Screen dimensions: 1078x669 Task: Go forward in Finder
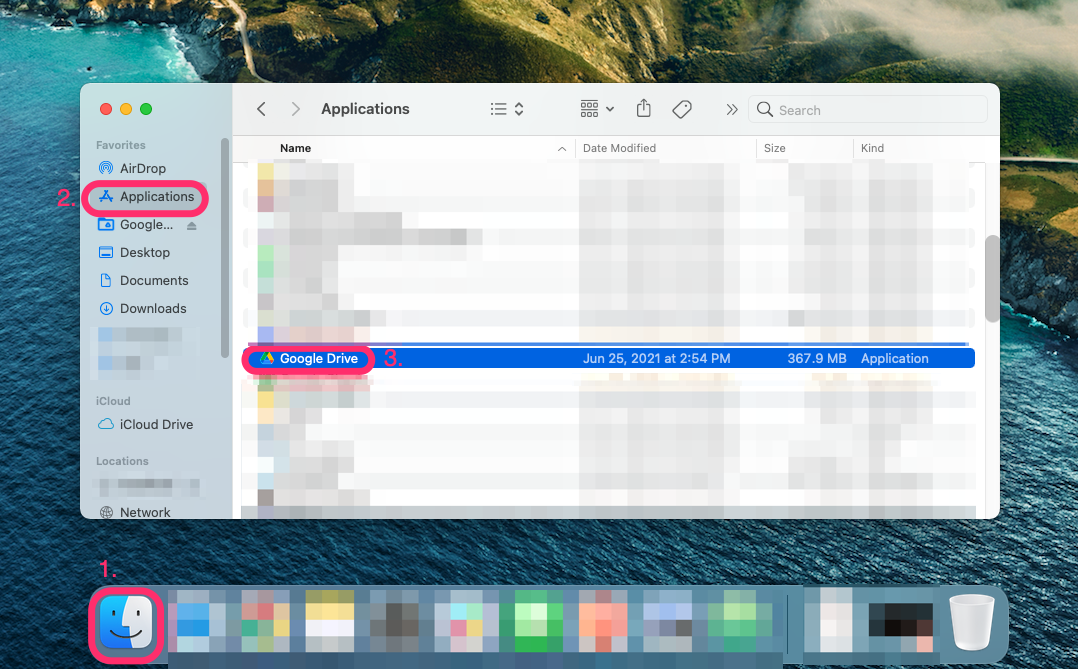tap(295, 109)
